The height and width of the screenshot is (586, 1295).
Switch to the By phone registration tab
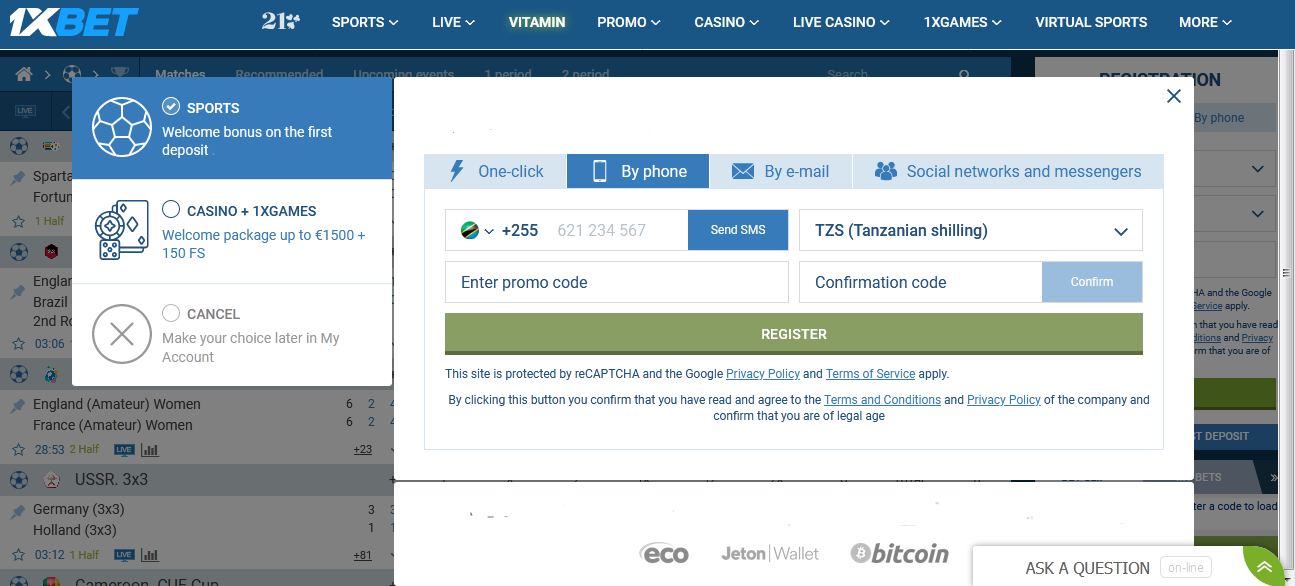click(x=638, y=171)
